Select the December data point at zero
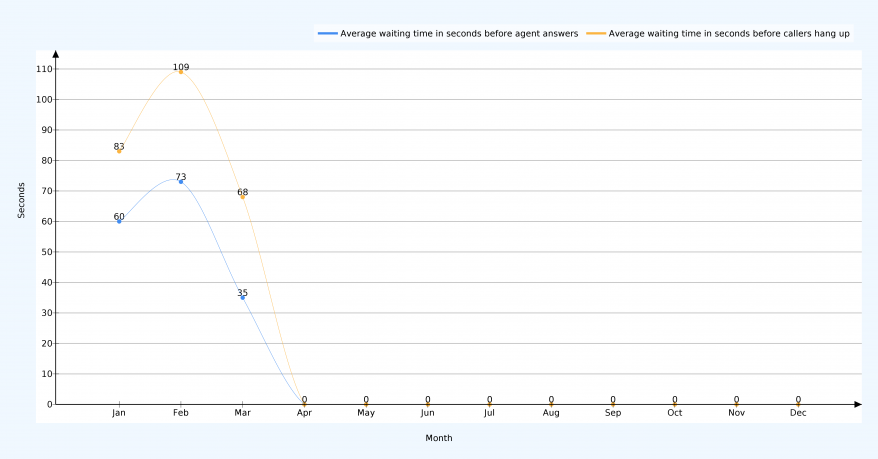 coord(798,403)
